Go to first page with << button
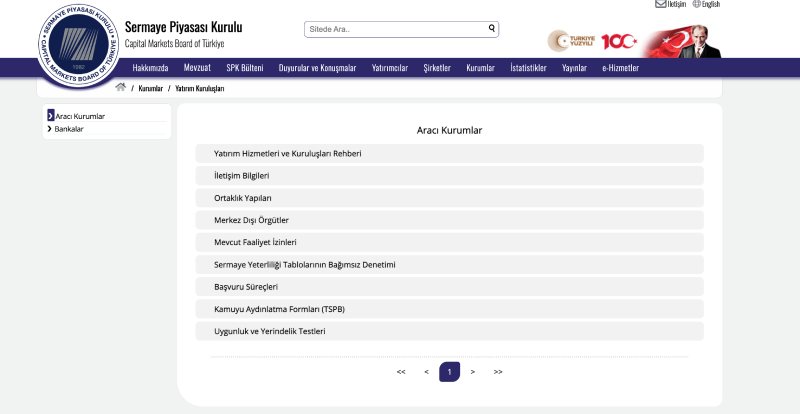Screen dimensions: 800x414 pyautogui.click(x=401, y=372)
